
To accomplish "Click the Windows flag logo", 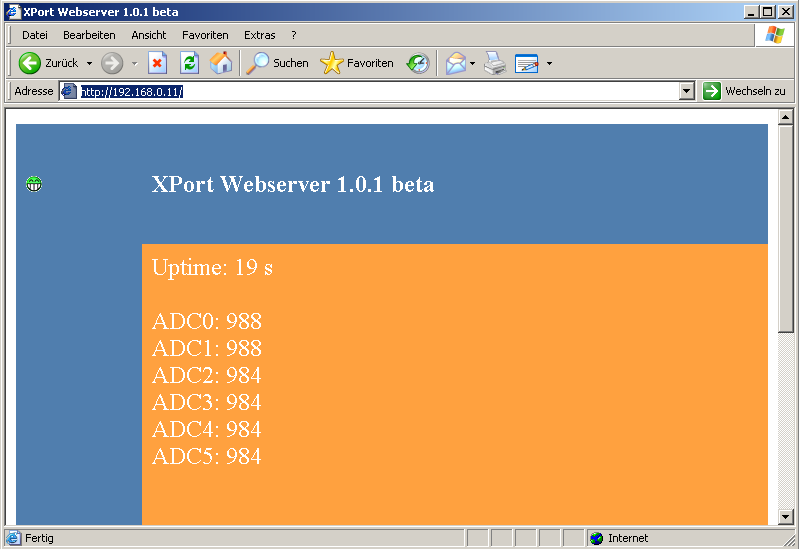I will point(775,35).
